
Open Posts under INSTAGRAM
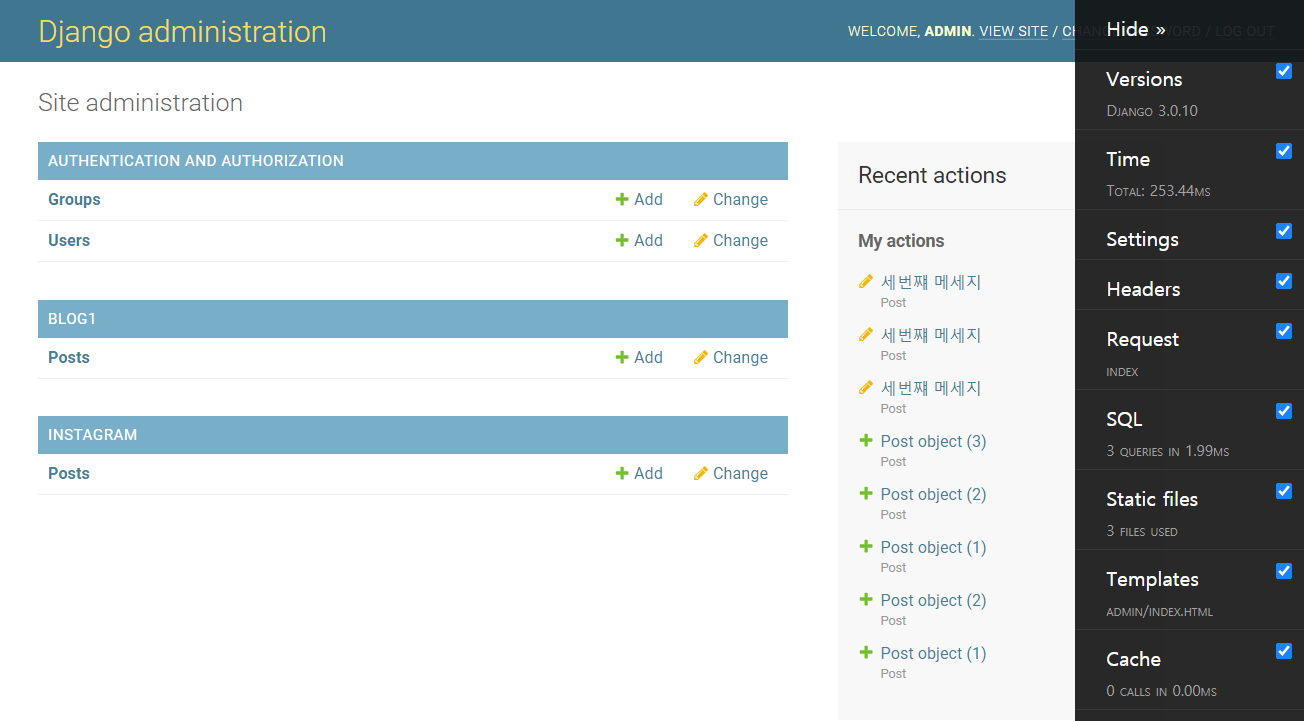coord(69,474)
